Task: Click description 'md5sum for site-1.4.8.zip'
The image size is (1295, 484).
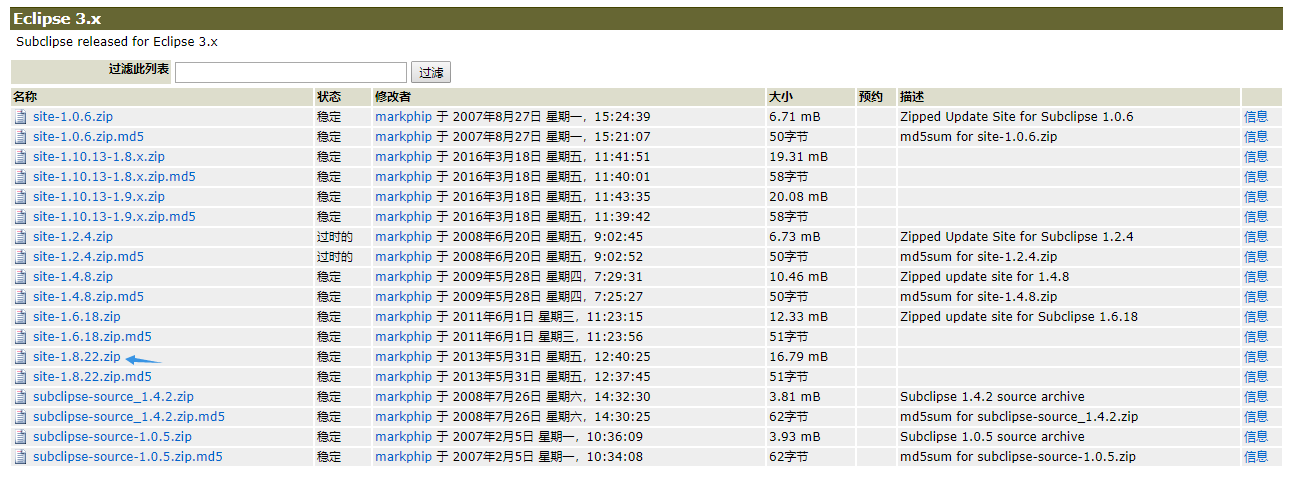Action: tap(978, 297)
